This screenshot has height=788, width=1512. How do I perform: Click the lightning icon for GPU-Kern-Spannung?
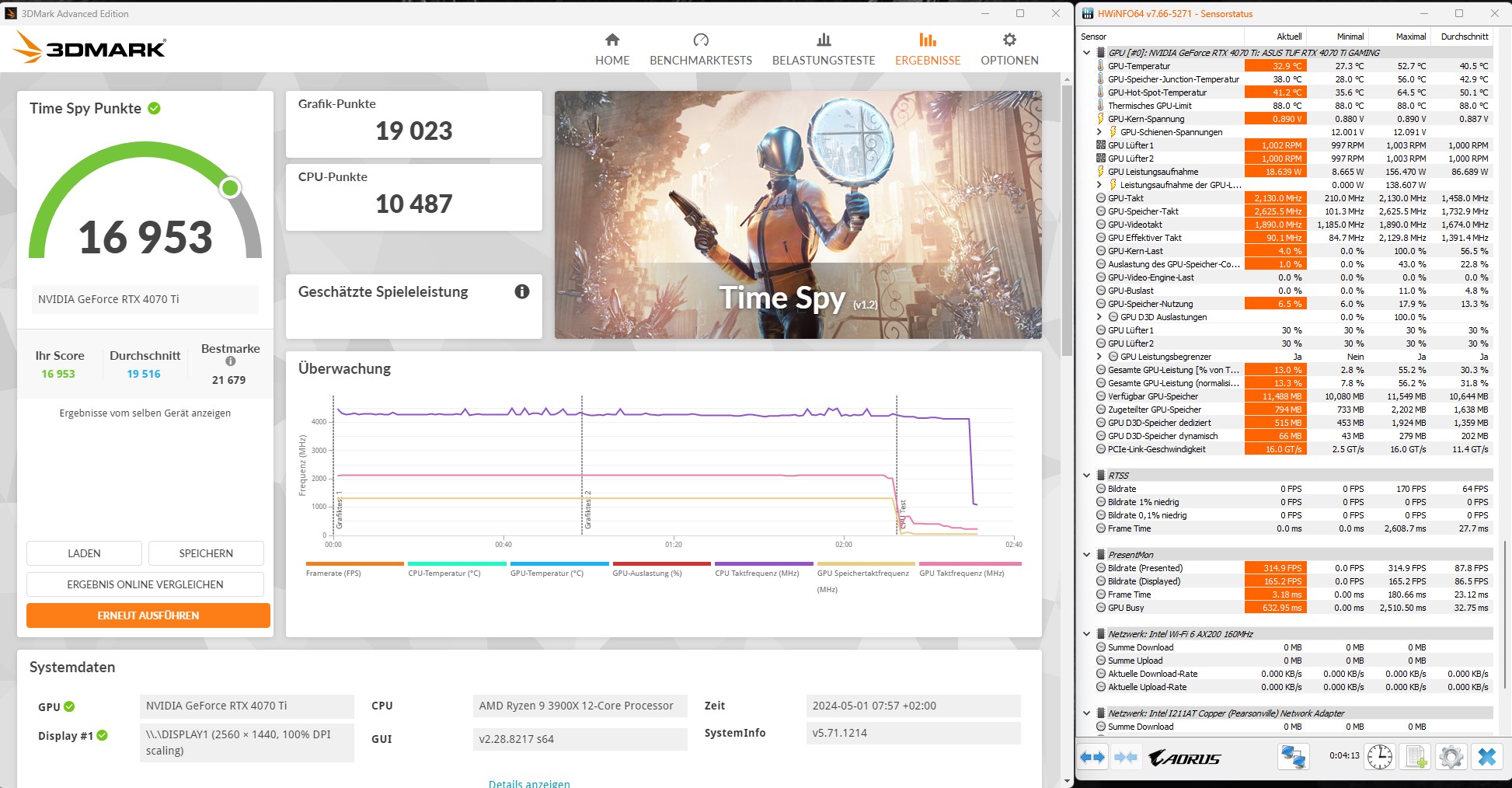pyautogui.click(x=1100, y=119)
